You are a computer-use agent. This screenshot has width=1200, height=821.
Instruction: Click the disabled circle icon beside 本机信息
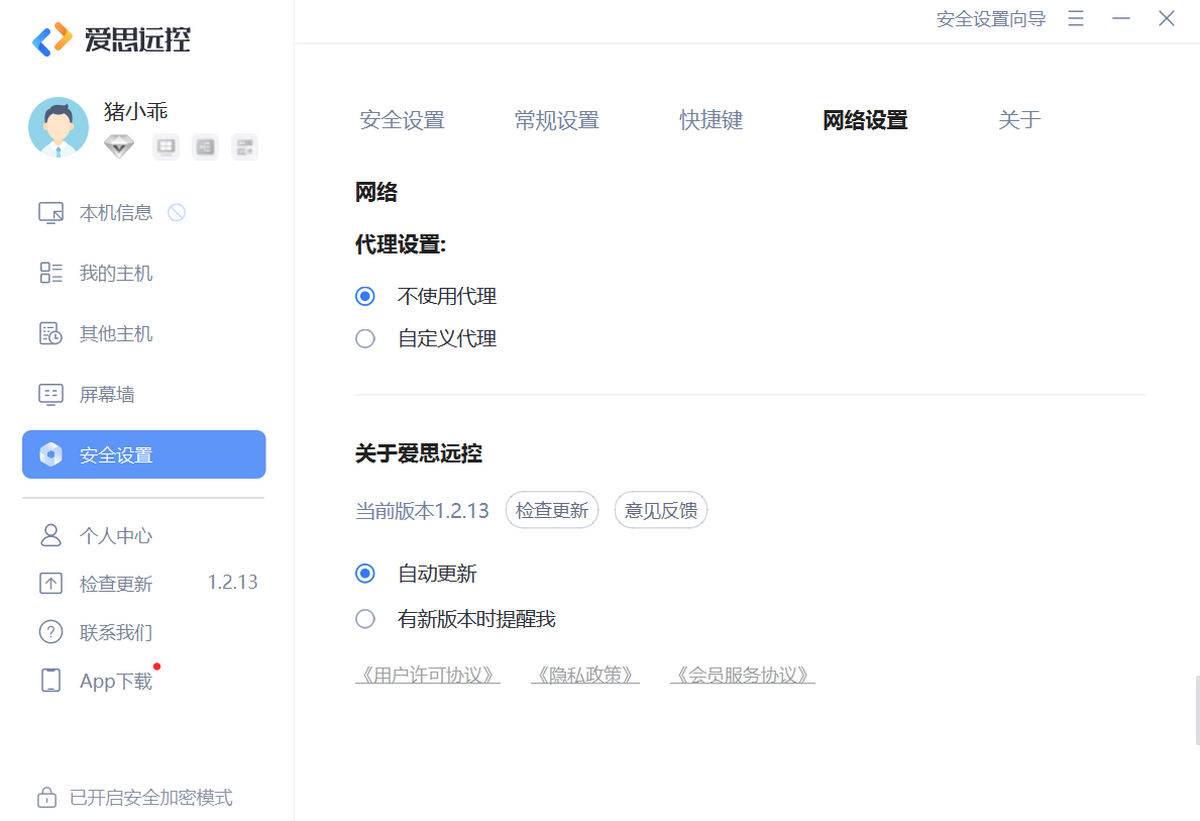click(177, 212)
